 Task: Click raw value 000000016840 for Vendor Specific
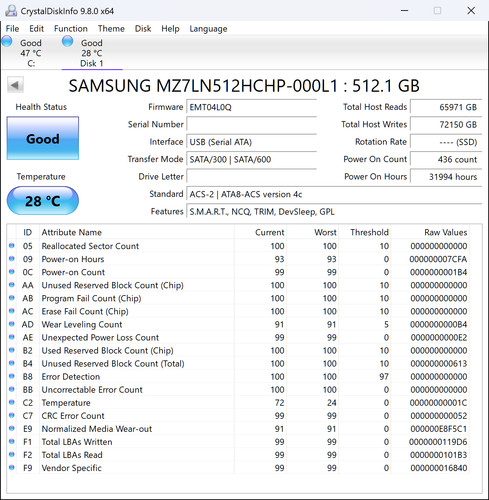pos(439,468)
